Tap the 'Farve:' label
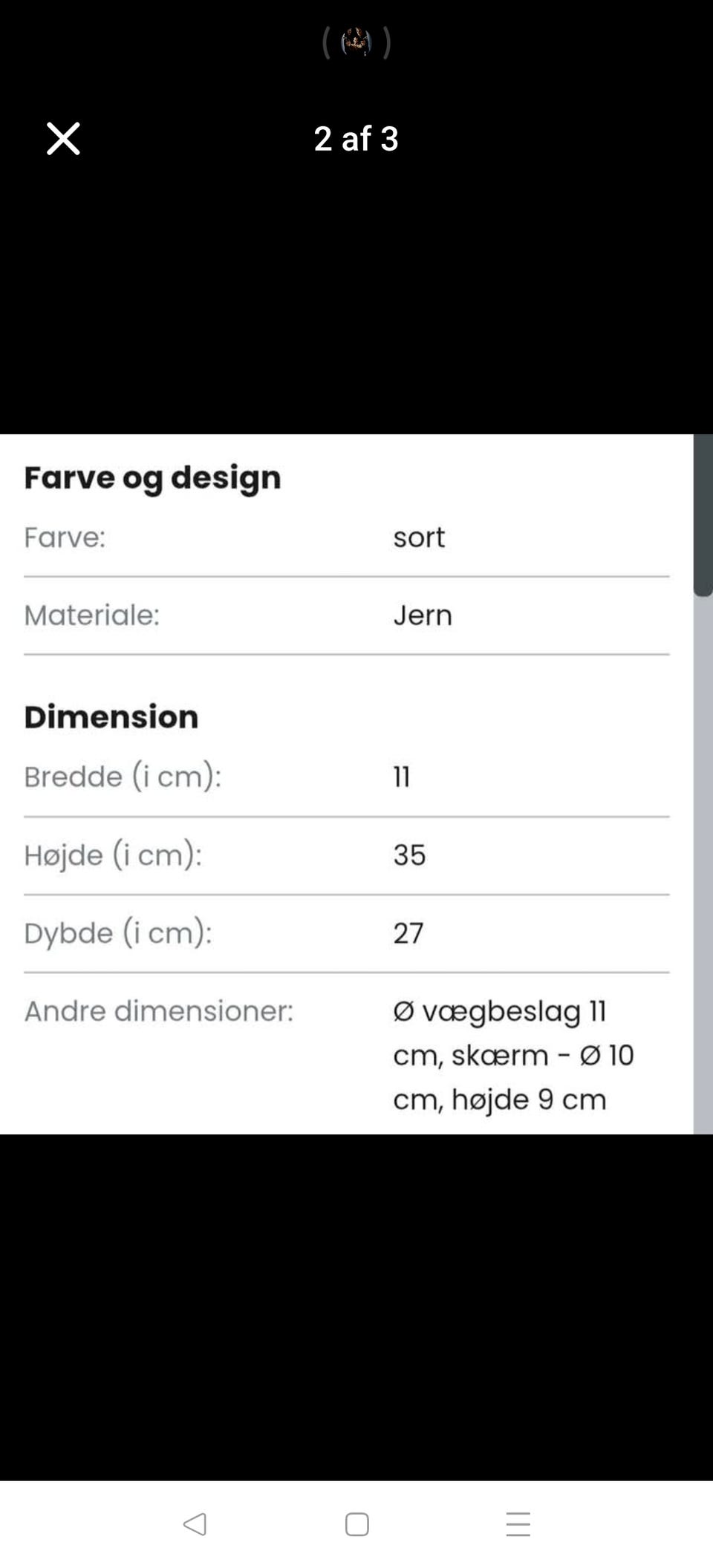Screen dimensions: 713x1568 click(65, 537)
